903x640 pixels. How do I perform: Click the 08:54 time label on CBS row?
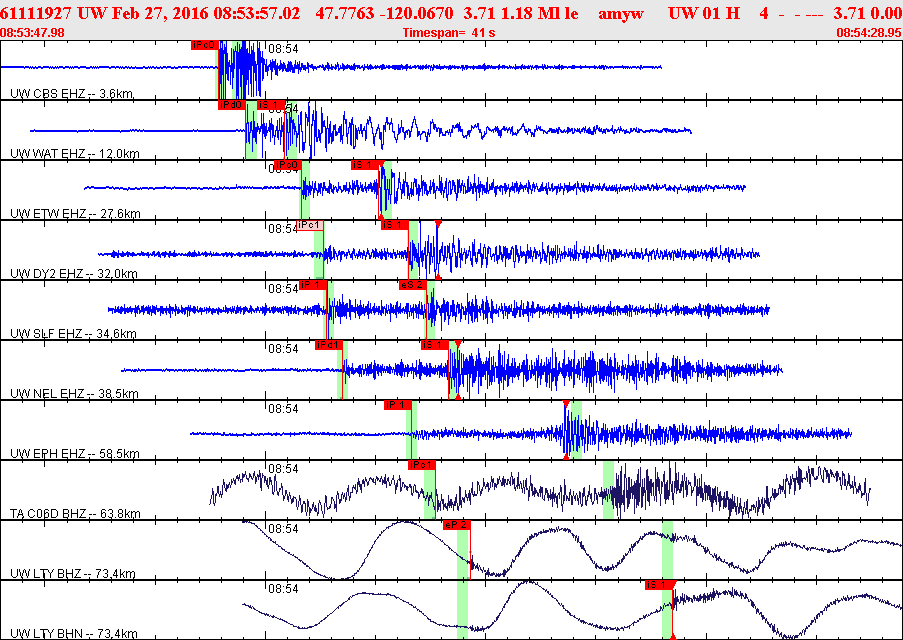click(283, 50)
